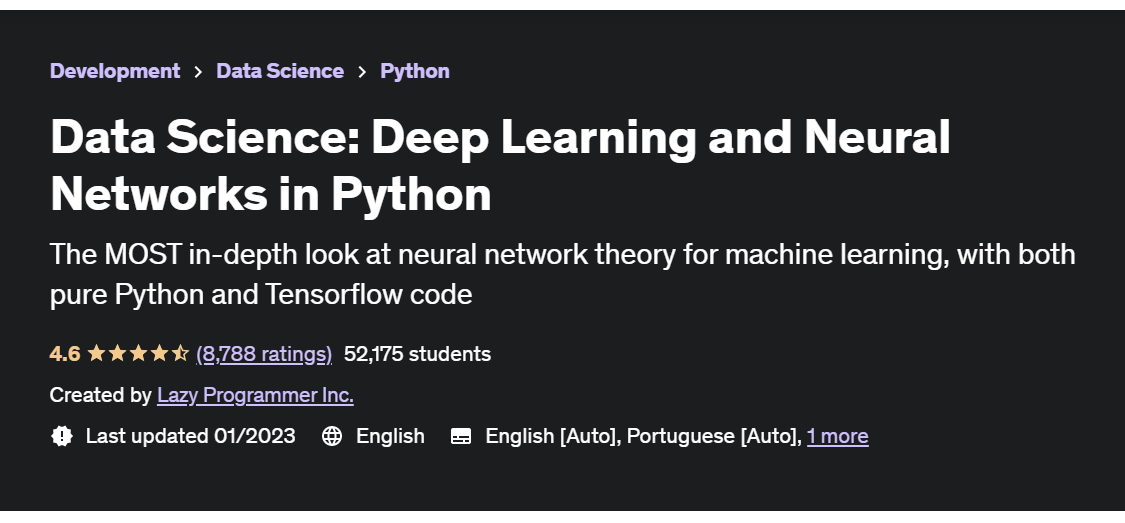Click the 52,175 students text
The image size is (1125, 523).
coord(418,354)
